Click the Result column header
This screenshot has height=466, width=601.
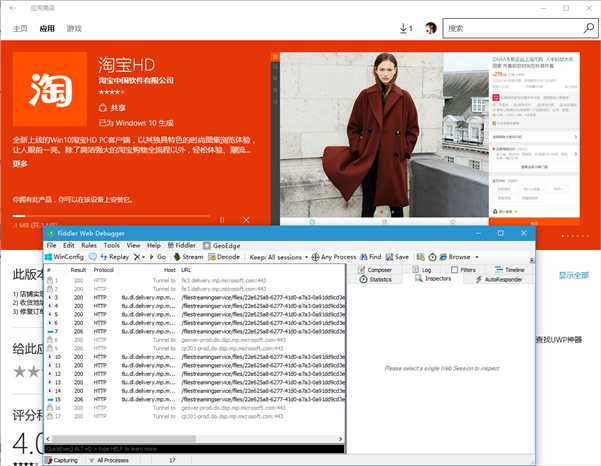(78, 270)
